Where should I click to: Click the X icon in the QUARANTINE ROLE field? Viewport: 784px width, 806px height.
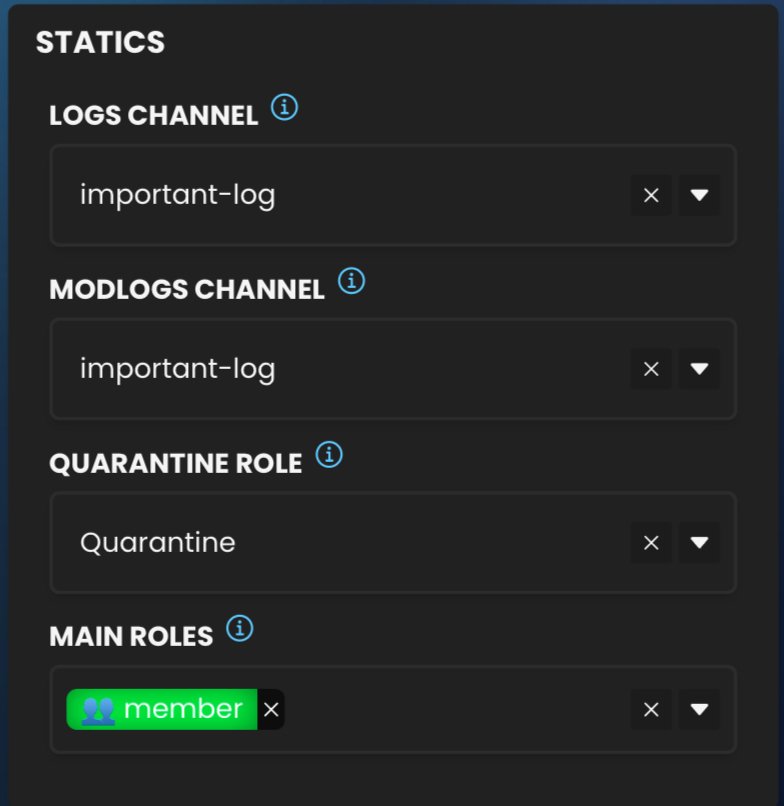coord(651,543)
